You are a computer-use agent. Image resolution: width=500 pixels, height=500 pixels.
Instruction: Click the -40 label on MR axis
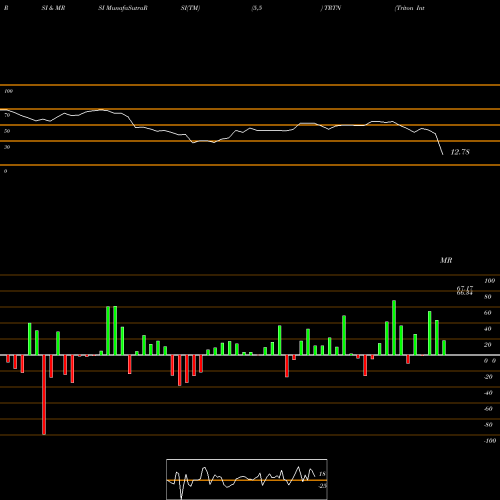coord(488,393)
